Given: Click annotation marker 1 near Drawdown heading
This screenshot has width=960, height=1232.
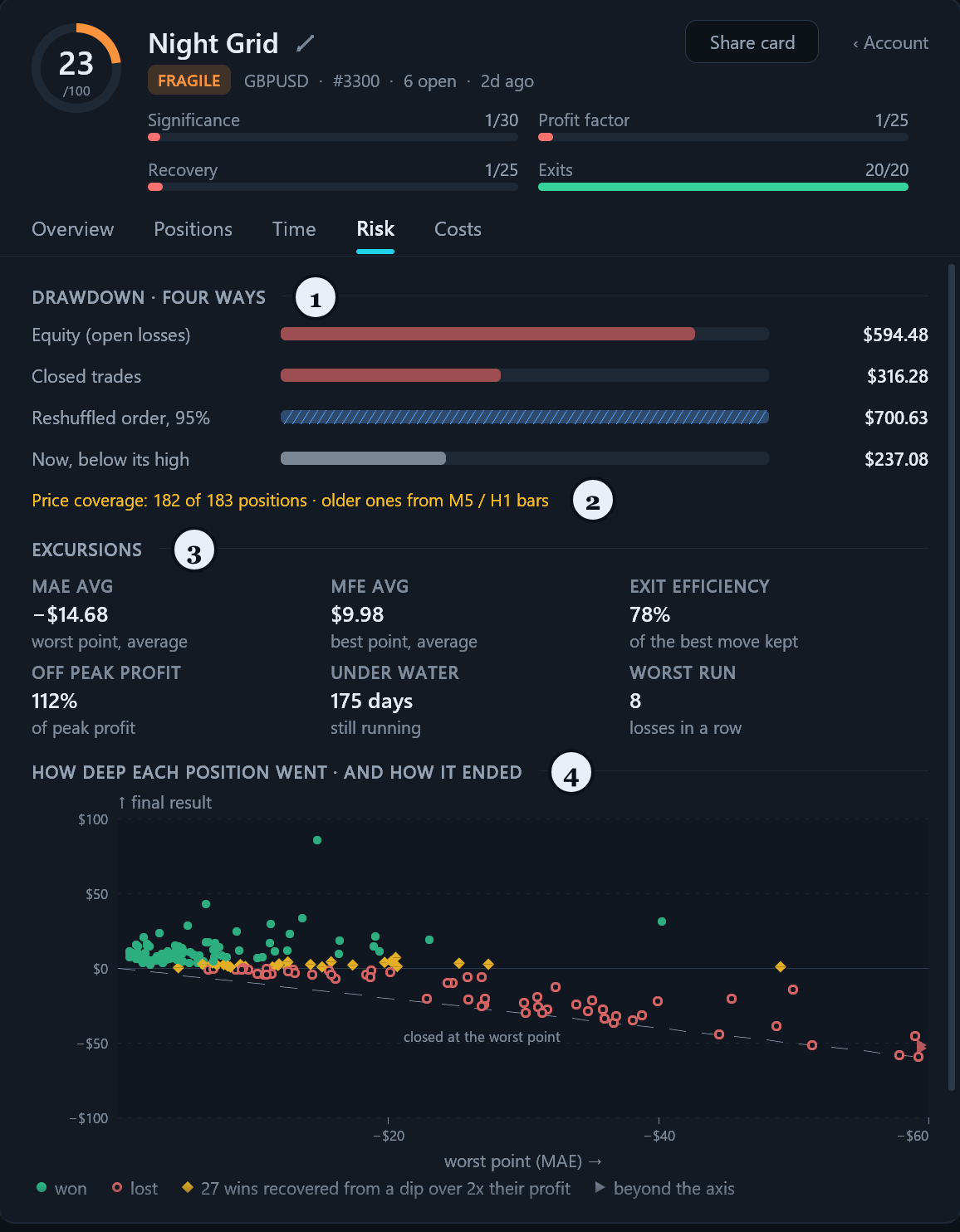Looking at the screenshot, I should click(316, 299).
